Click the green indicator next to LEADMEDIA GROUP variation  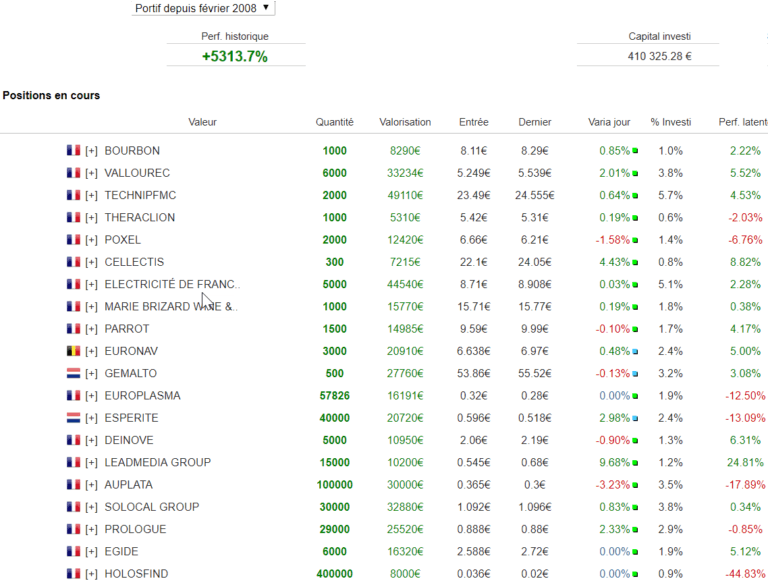point(635,463)
